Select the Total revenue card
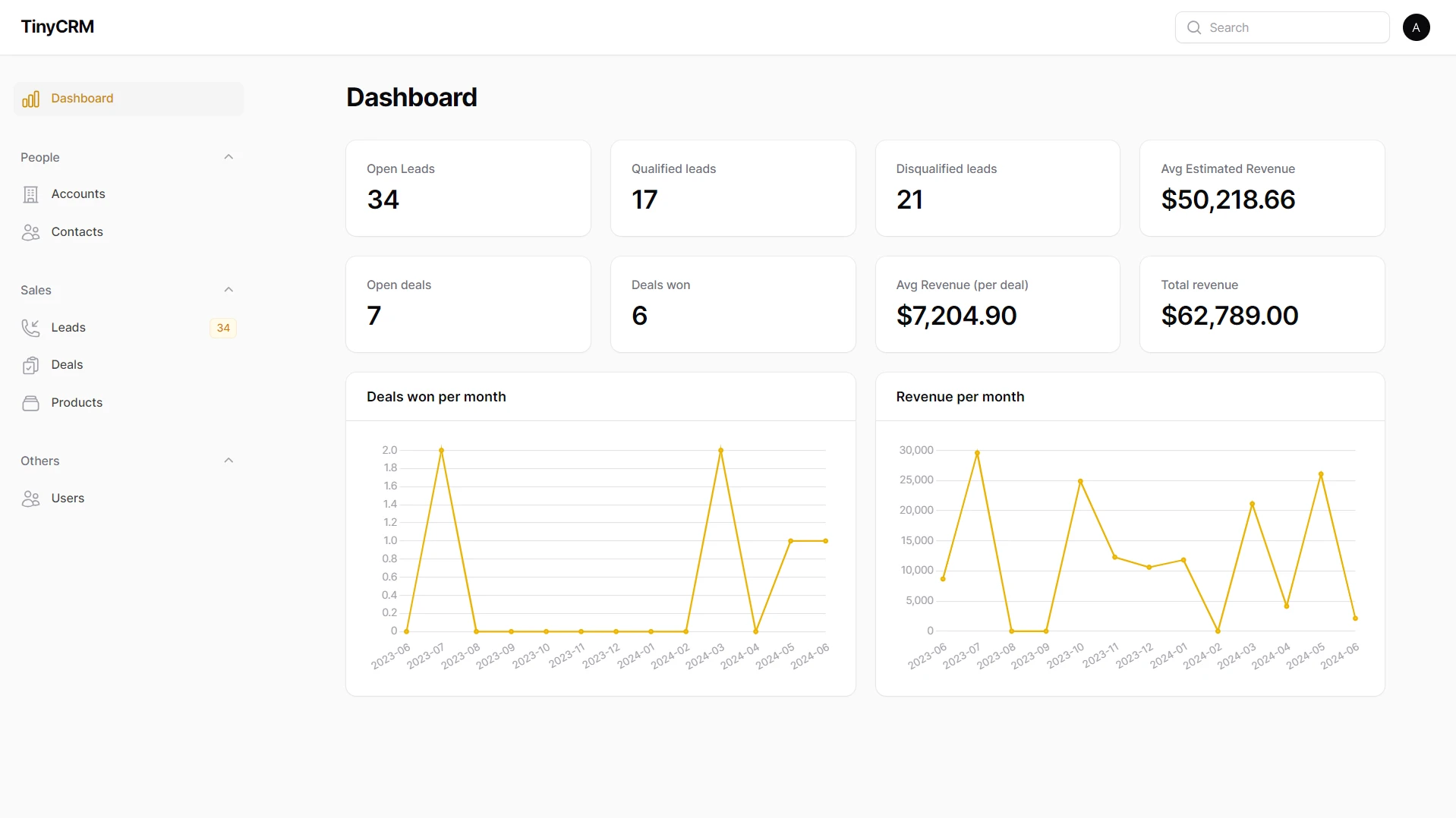The width and height of the screenshot is (1456, 818). [x=1262, y=304]
